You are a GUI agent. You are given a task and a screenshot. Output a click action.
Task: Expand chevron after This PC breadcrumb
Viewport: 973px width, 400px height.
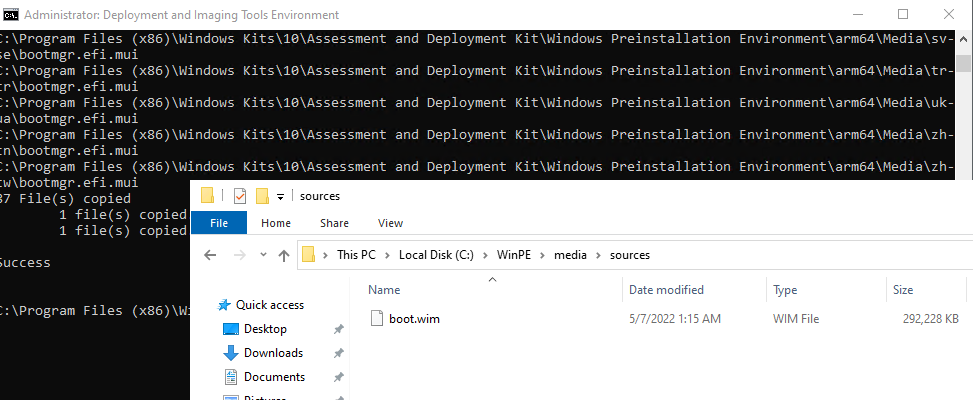click(x=388, y=255)
